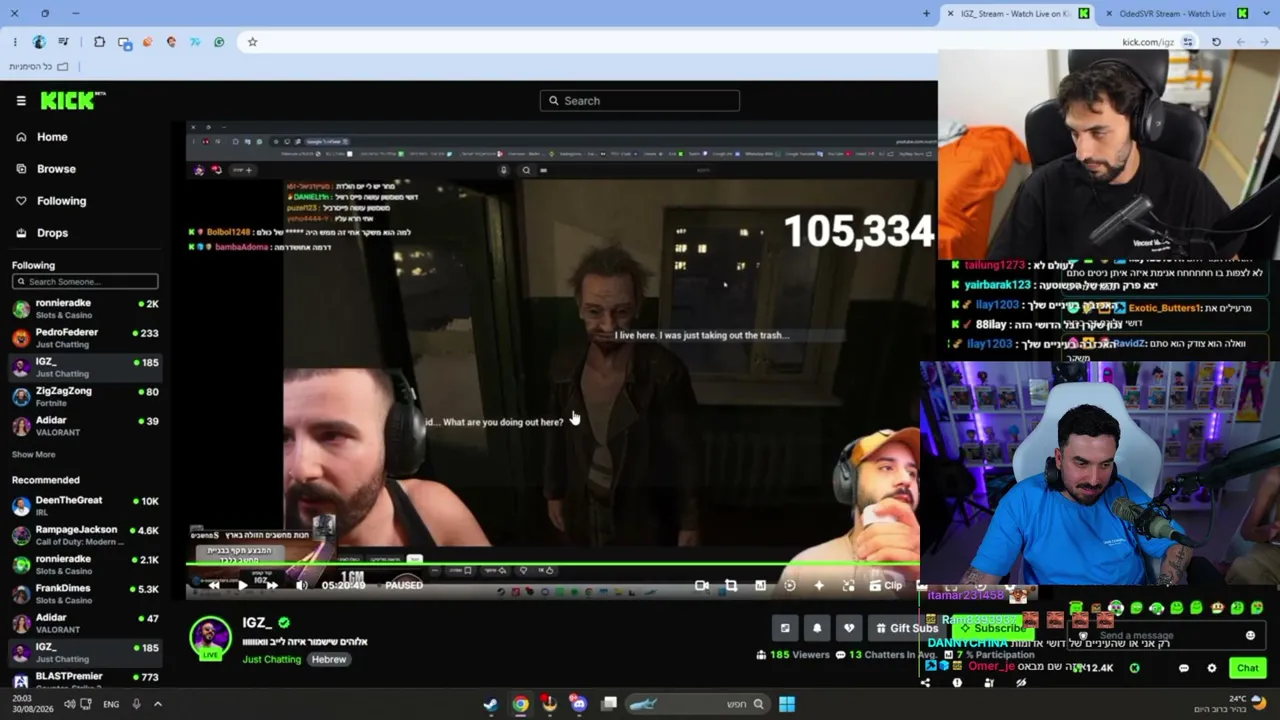Open the all bookmarks folder
The width and height of the screenshot is (1280, 720).
click(39, 66)
